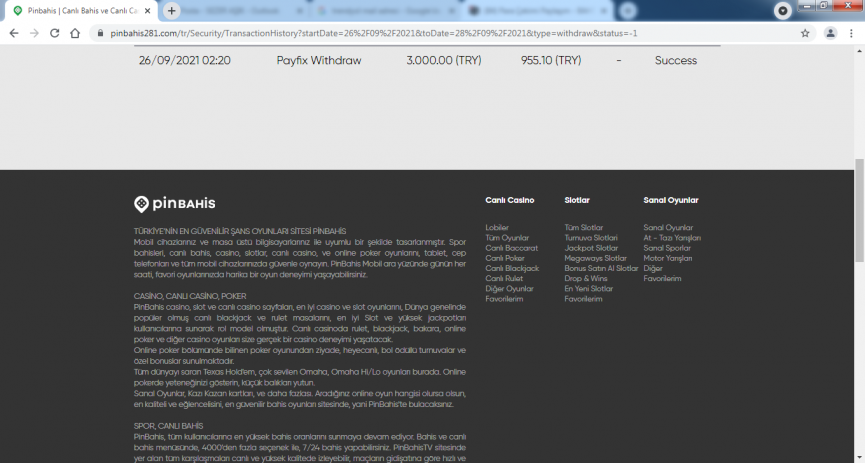Click the CASİNO, CANLI CASİNO, POKER heading

(190, 296)
